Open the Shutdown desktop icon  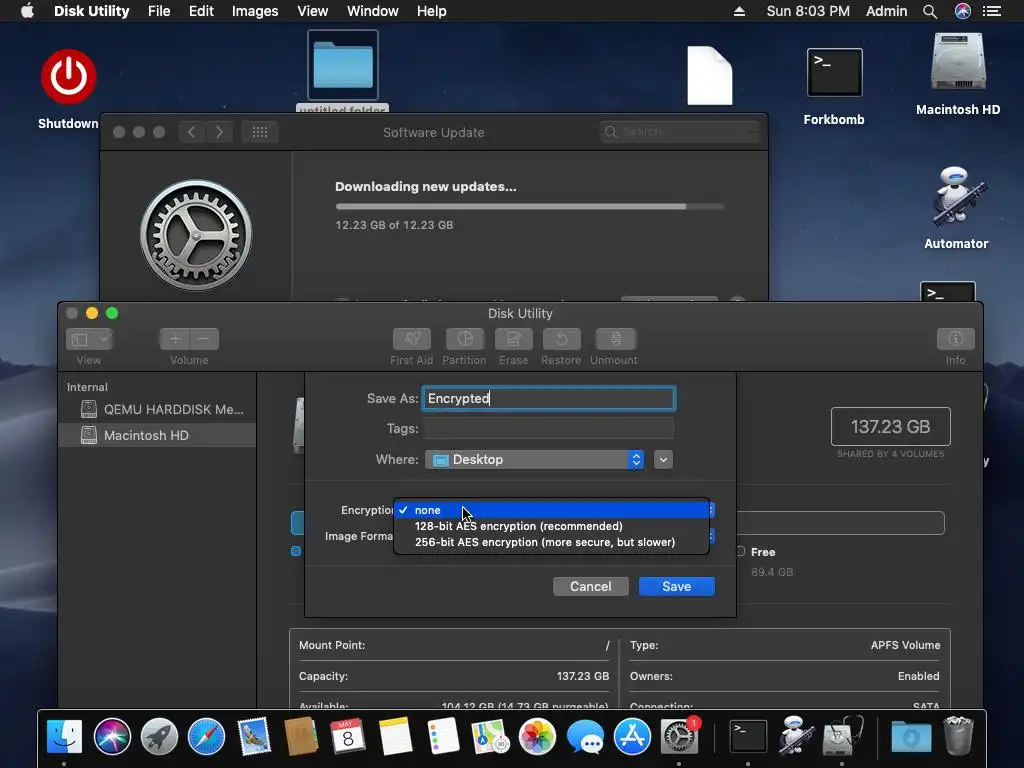69,76
